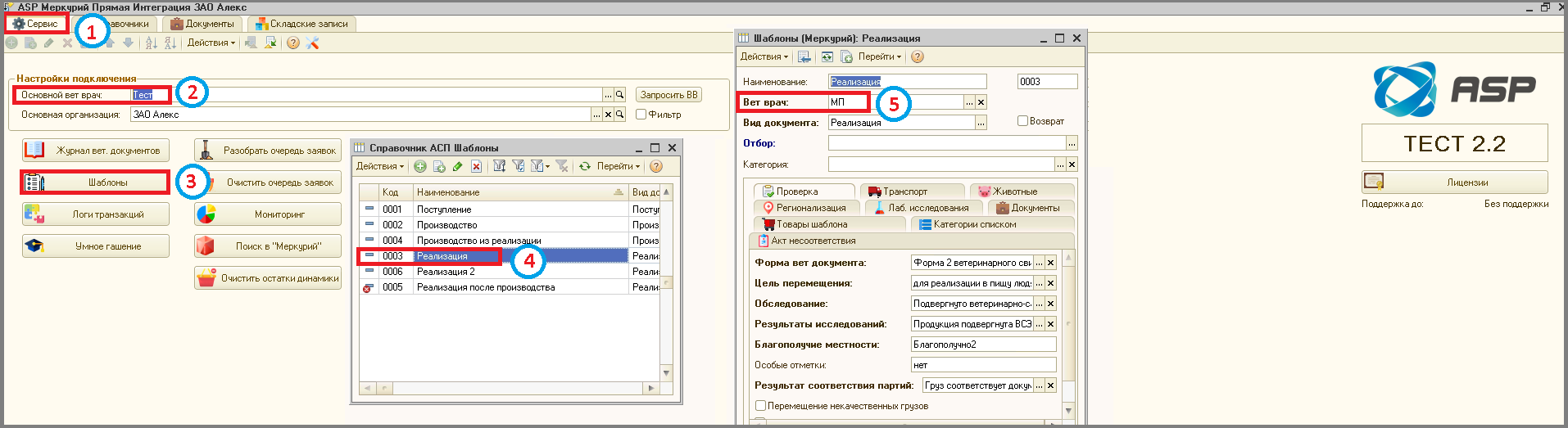Switch to the Категории списком tab
The height and width of the screenshot is (428, 1568).
point(992,224)
